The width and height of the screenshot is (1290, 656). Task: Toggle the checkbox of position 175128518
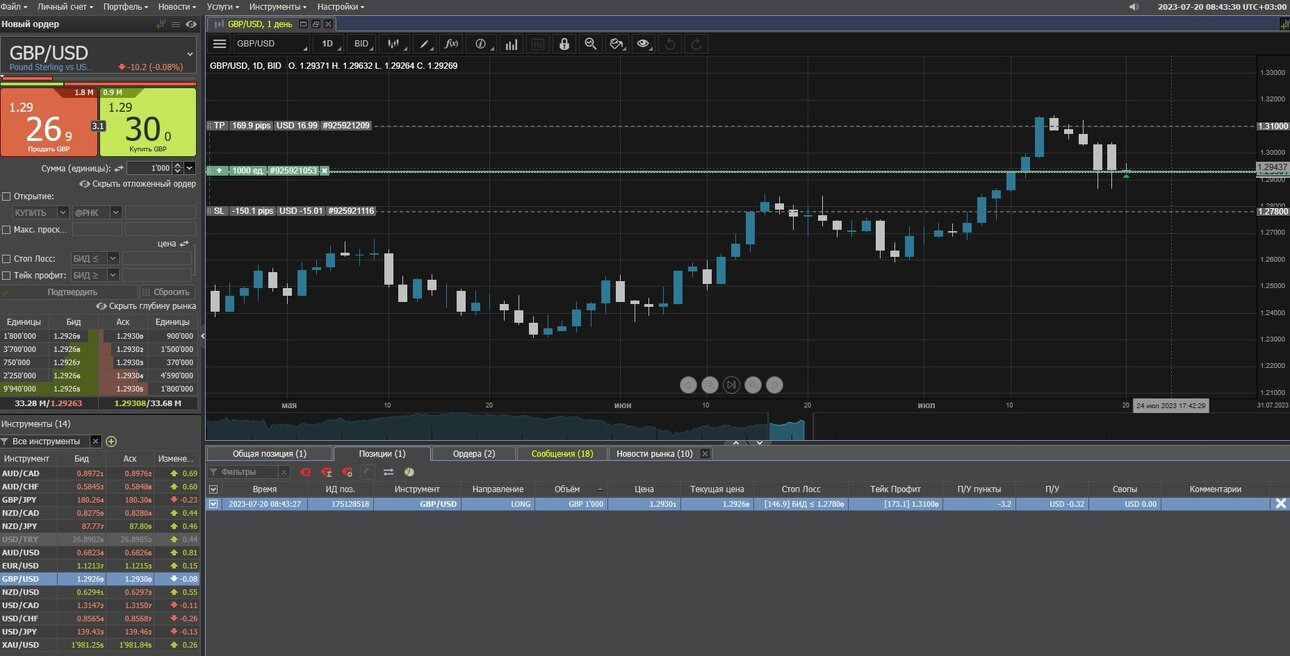(213, 504)
